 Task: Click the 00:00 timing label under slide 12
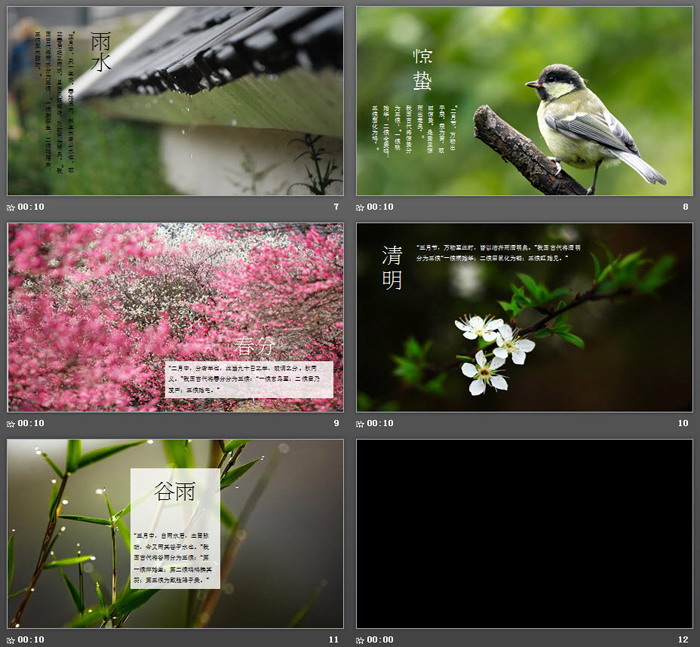pos(380,639)
